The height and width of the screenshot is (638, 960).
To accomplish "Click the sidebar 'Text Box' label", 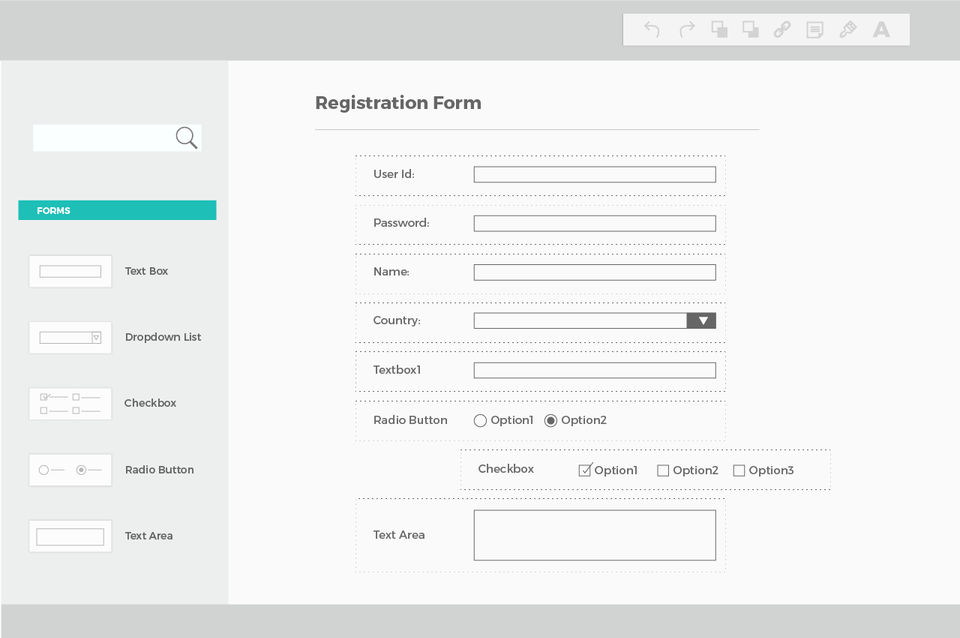I will tap(146, 271).
